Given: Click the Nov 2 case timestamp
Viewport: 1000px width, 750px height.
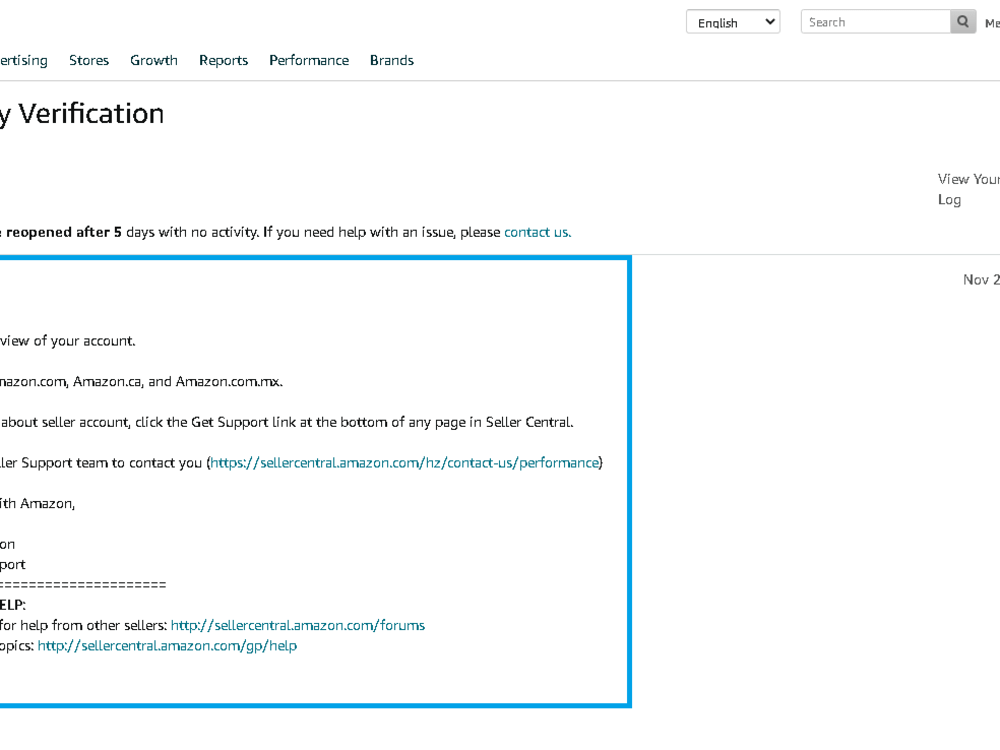Looking at the screenshot, I should [x=981, y=279].
